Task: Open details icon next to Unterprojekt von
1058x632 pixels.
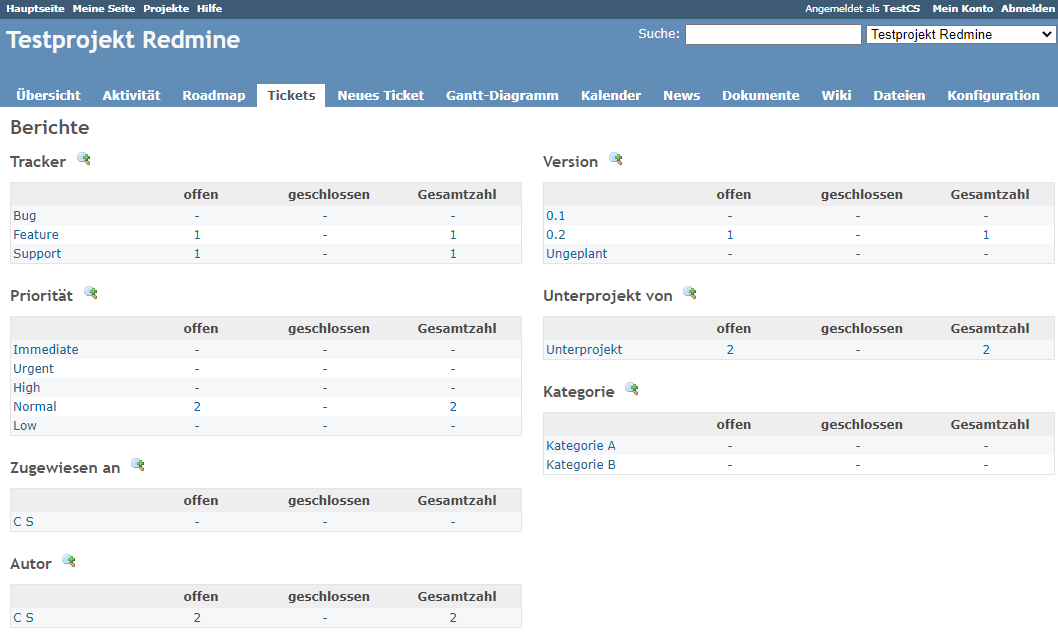Action: tap(690, 293)
